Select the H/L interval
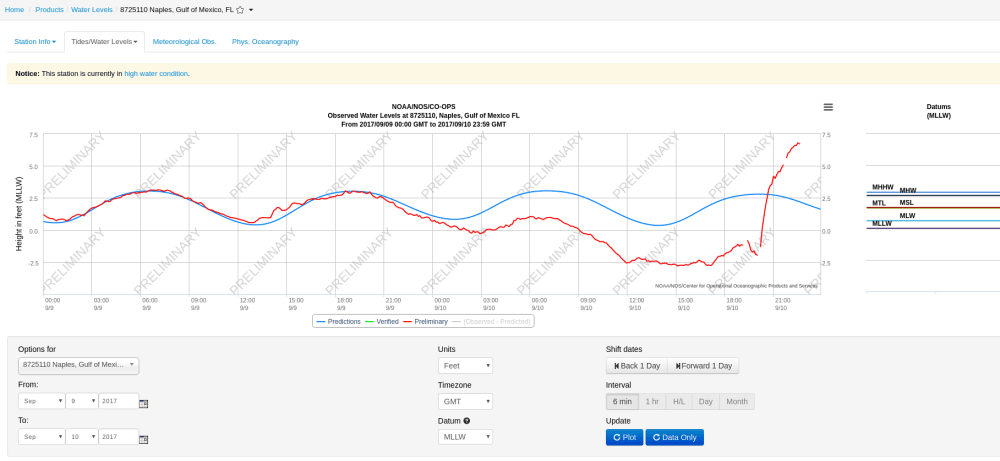1000x461 pixels. [x=679, y=402]
